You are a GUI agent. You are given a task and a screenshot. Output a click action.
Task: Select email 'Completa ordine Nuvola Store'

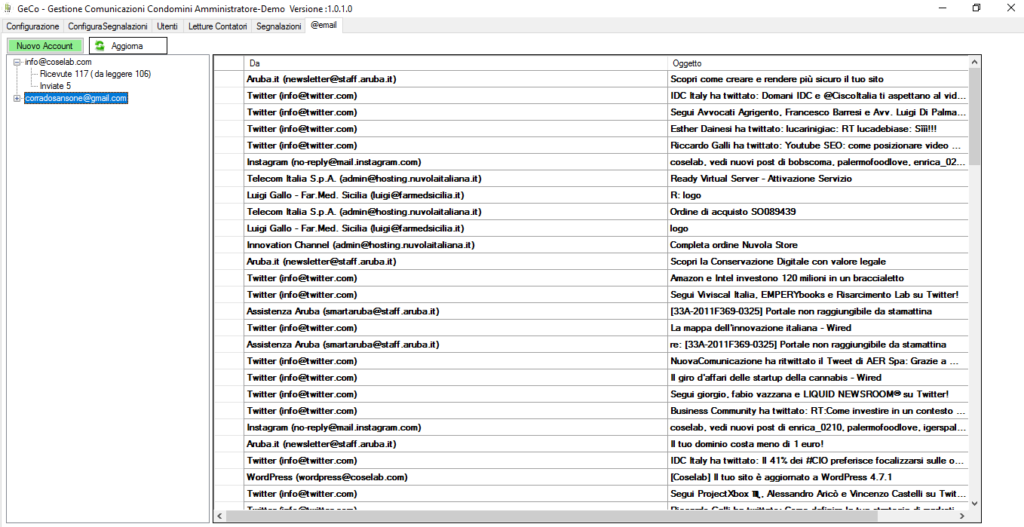tap(818, 245)
